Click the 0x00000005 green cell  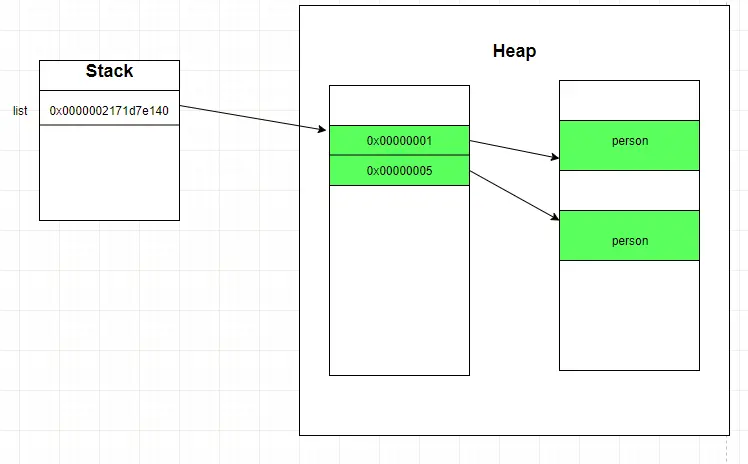click(x=399, y=170)
